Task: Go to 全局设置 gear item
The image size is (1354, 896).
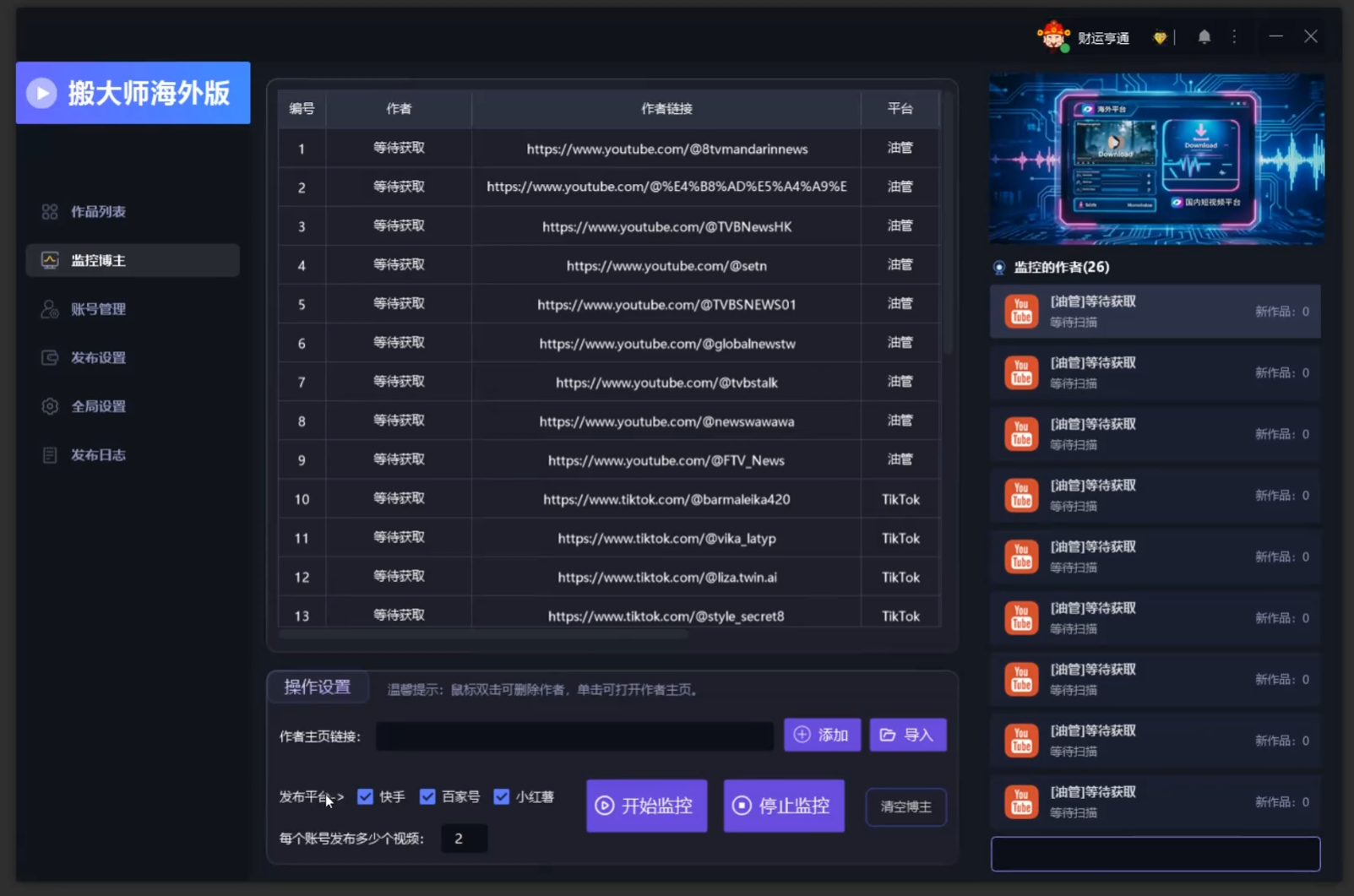Action: pos(98,406)
